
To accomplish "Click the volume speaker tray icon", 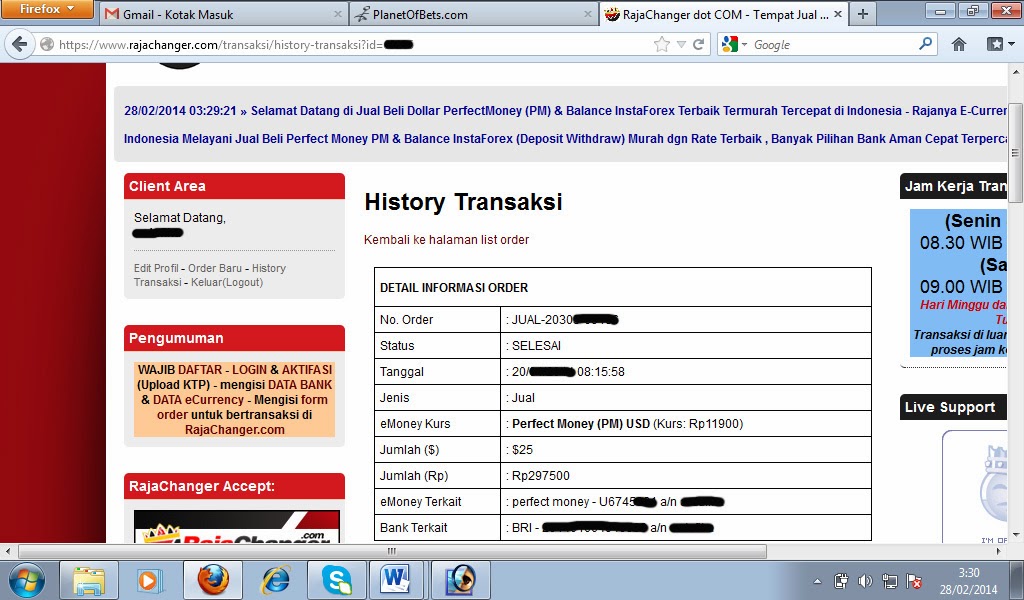I will click(x=865, y=581).
